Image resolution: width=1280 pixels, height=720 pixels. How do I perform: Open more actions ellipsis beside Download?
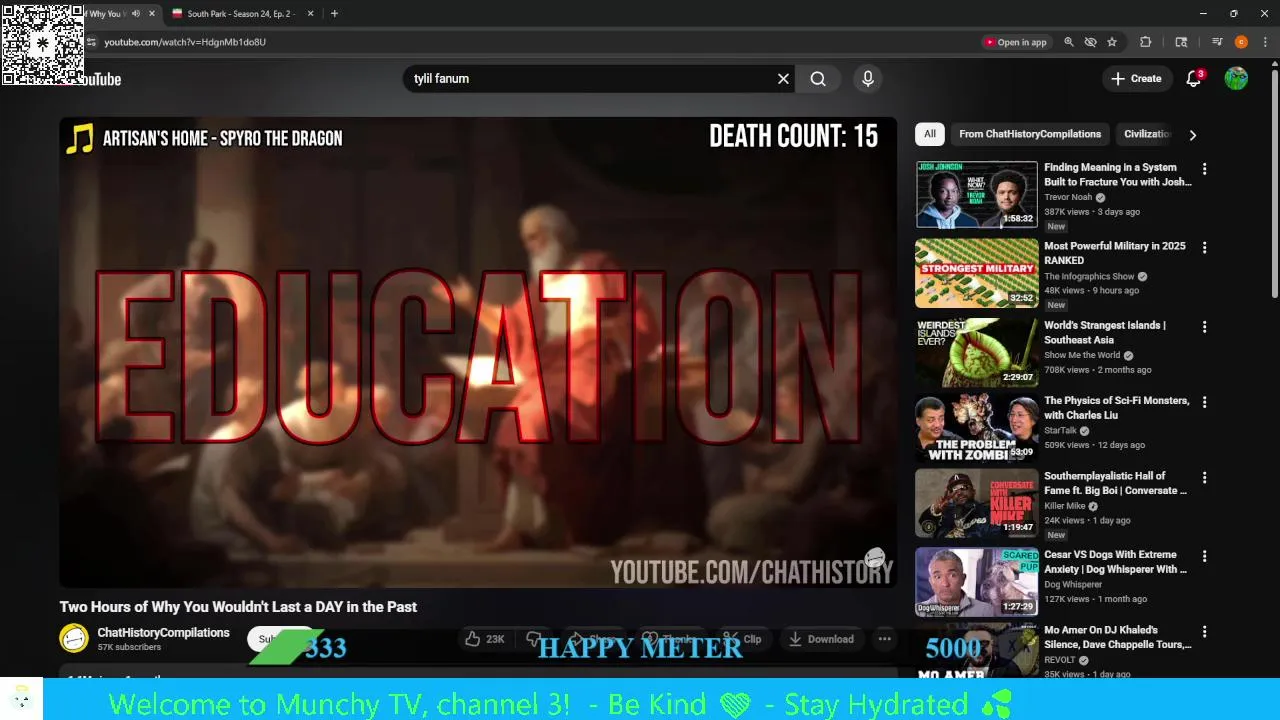[x=884, y=639]
